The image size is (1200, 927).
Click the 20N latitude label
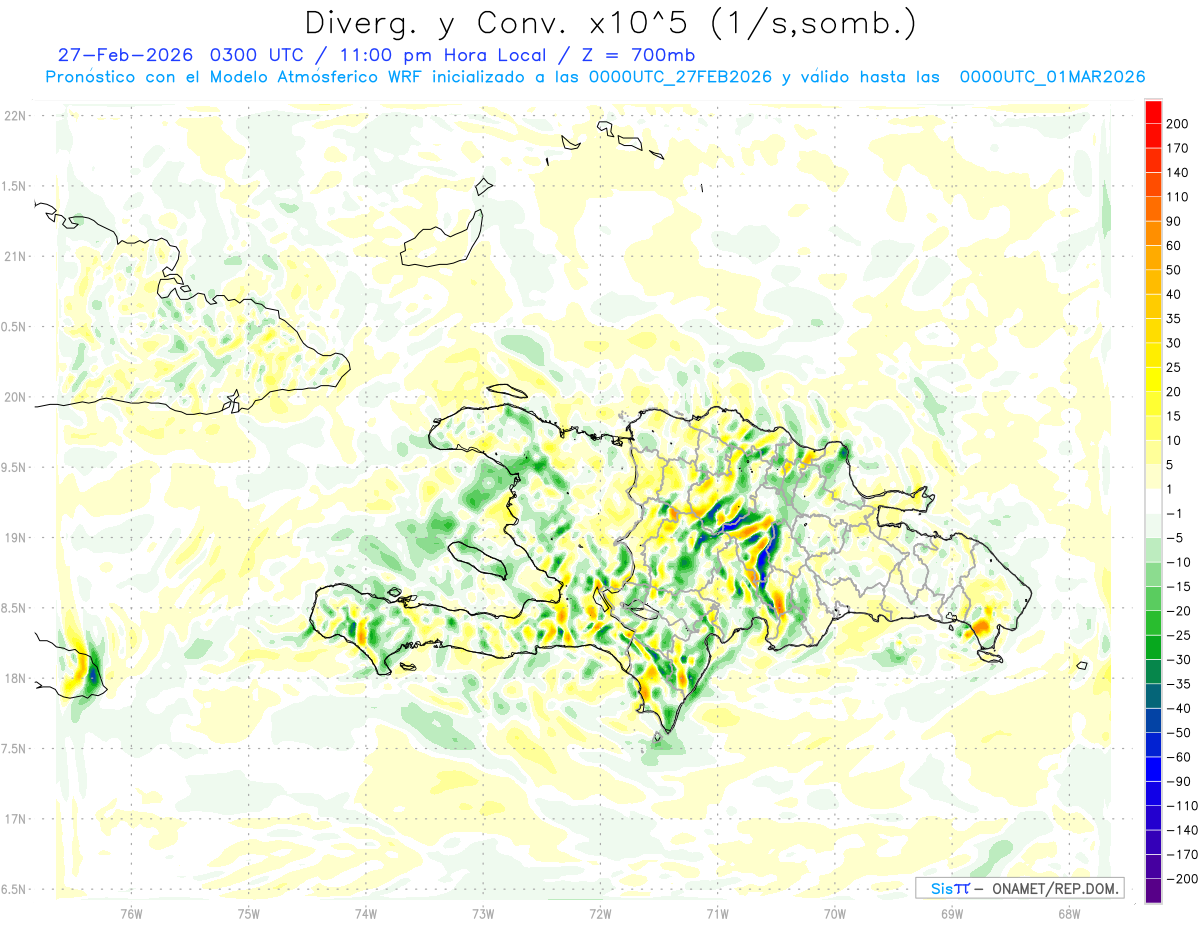pos(15,397)
